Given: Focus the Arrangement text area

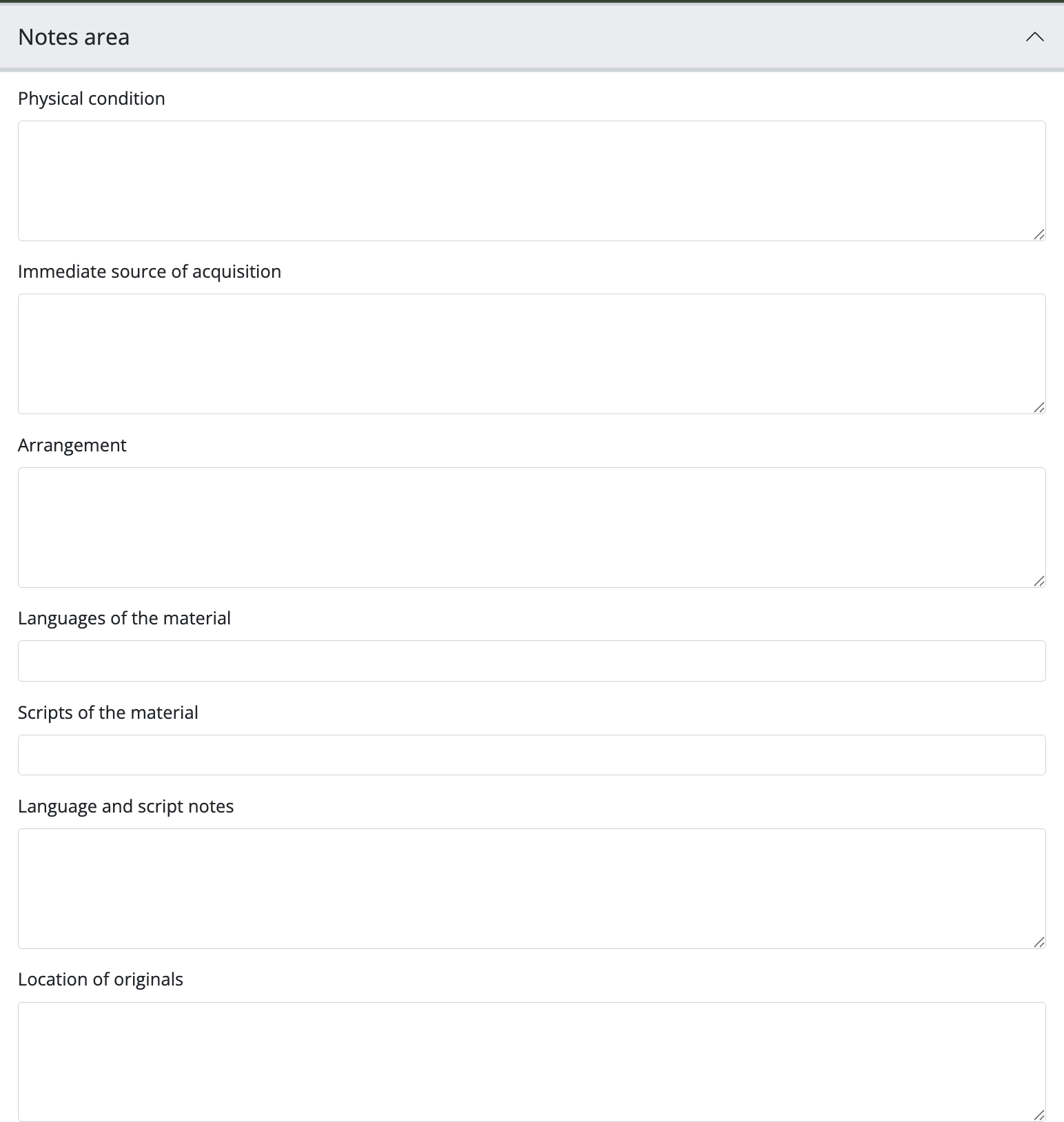Looking at the screenshot, I should click(x=531, y=527).
